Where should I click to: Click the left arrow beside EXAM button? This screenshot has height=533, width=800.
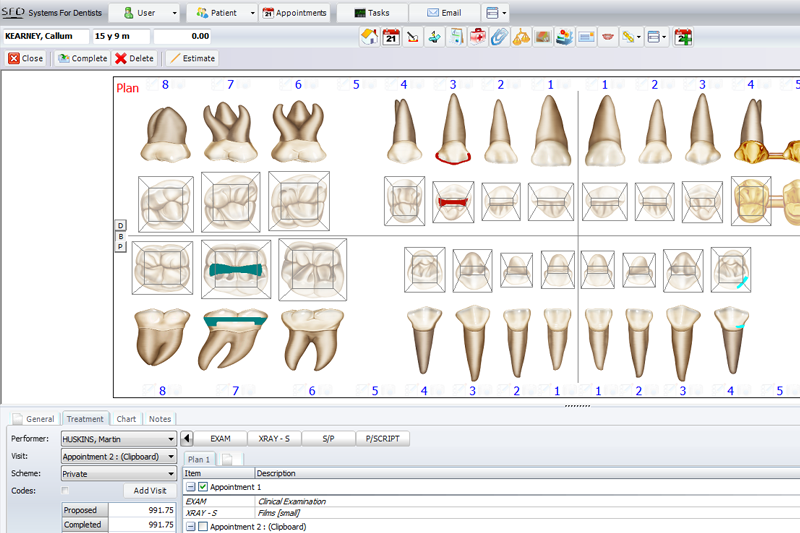[186, 438]
